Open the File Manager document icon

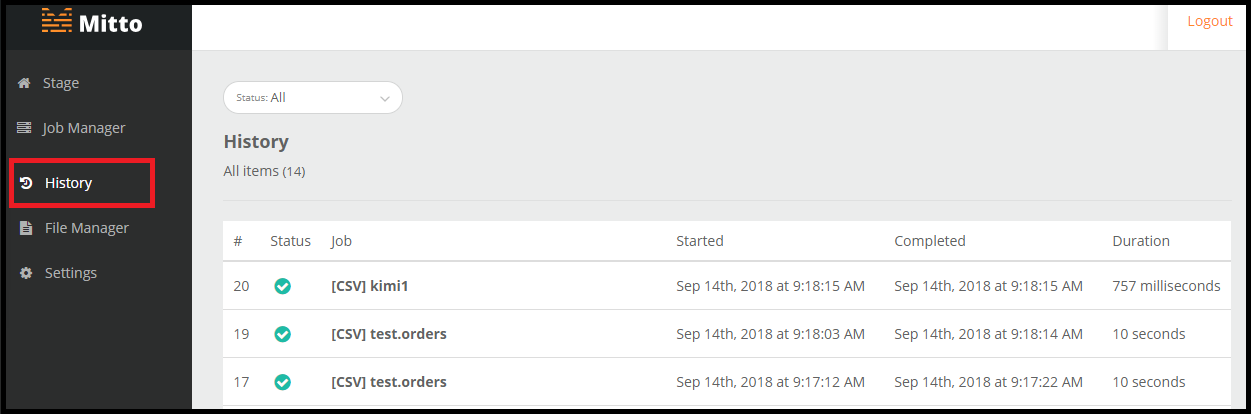26,228
